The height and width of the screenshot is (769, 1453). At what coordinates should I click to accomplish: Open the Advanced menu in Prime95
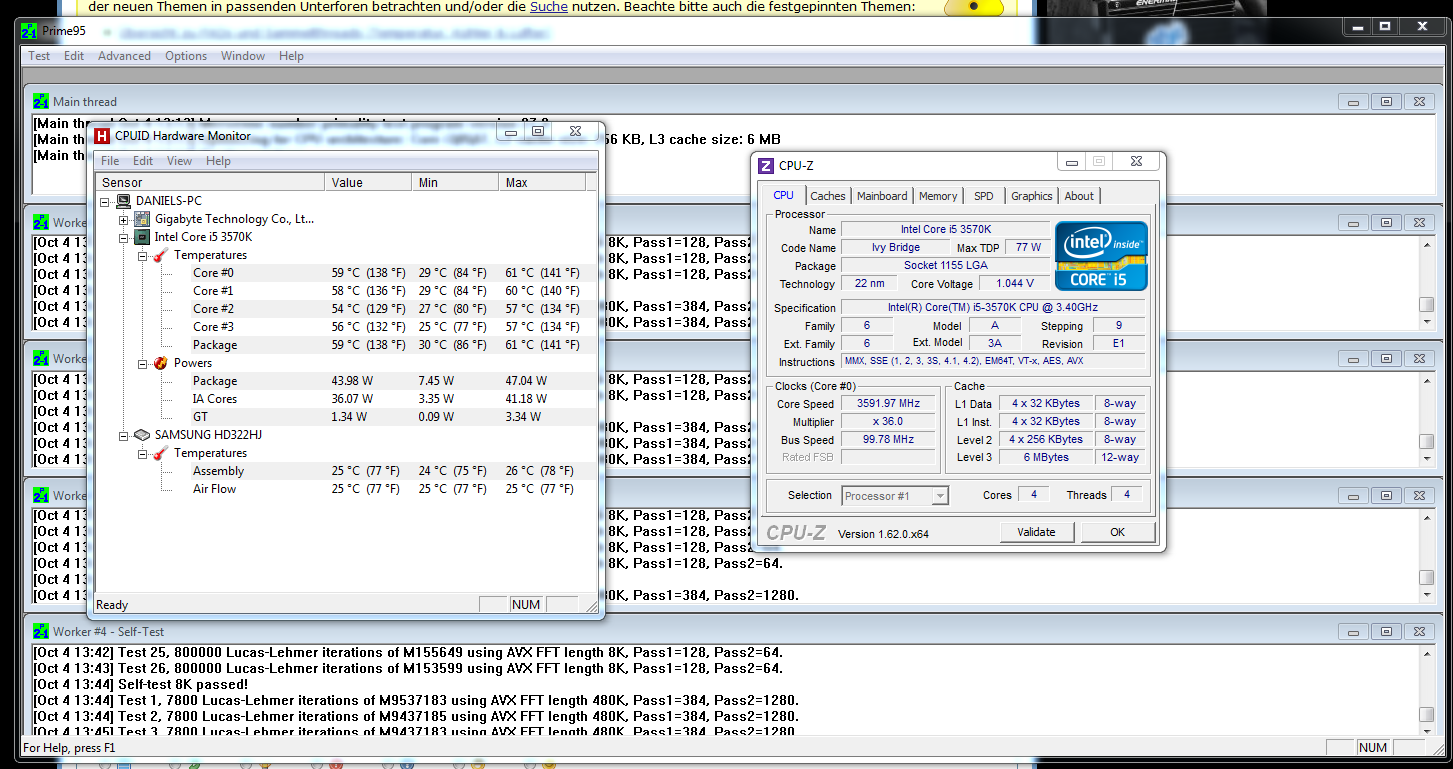tap(124, 56)
